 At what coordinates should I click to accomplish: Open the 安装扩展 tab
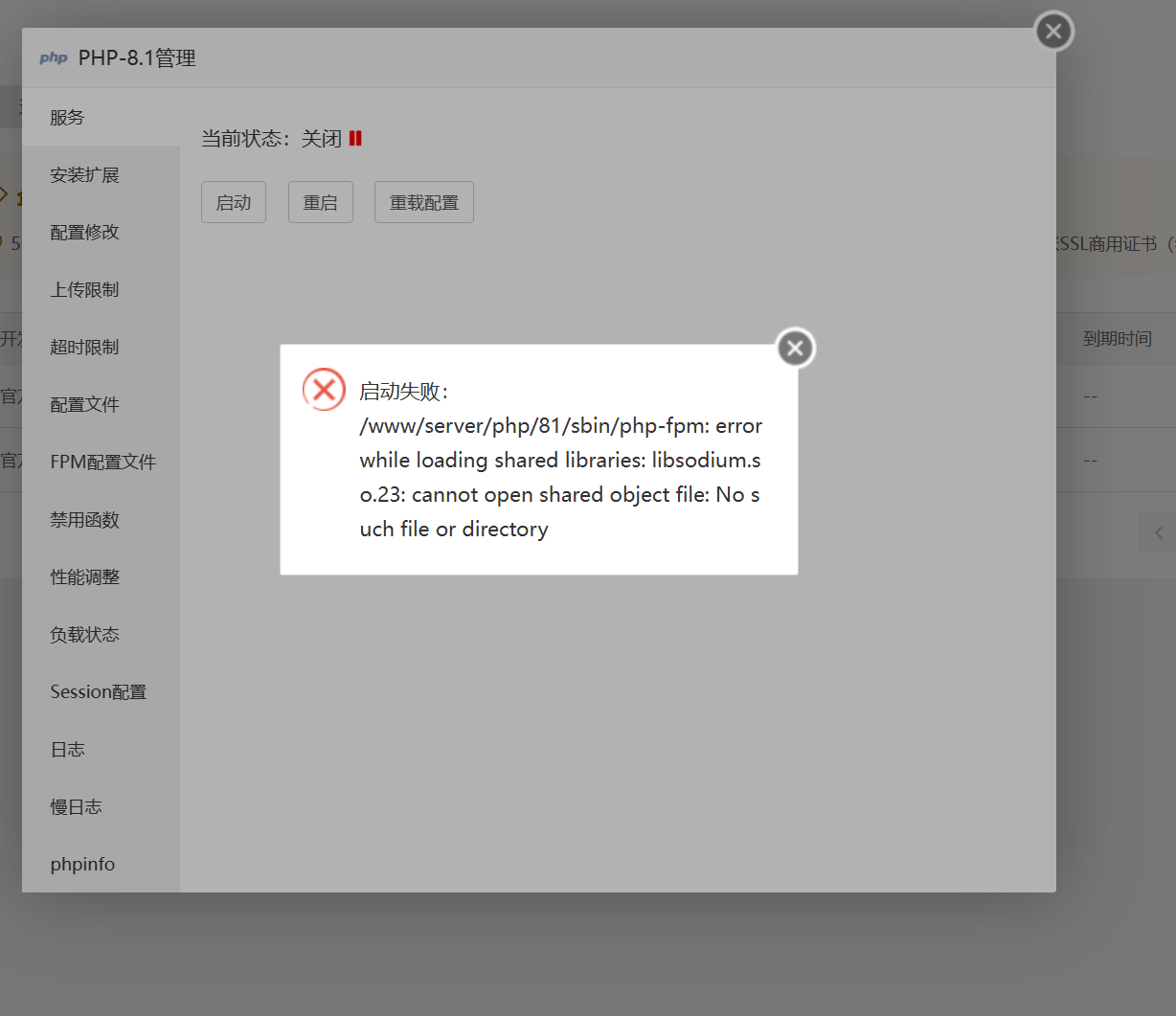coord(101,175)
